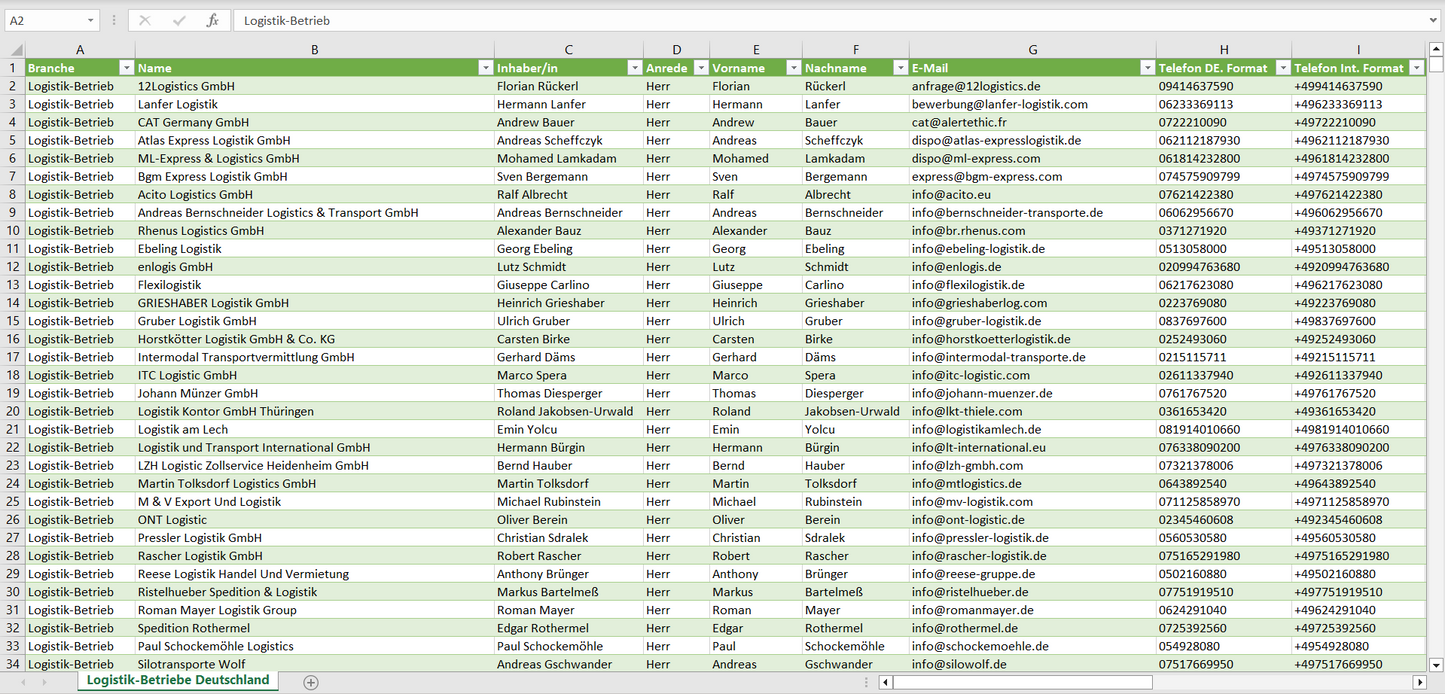Image resolution: width=1445 pixels, height=694 pixels.
Task: Click the vertical scrollbar down arrow
Action: click(x=1436, y=664)
